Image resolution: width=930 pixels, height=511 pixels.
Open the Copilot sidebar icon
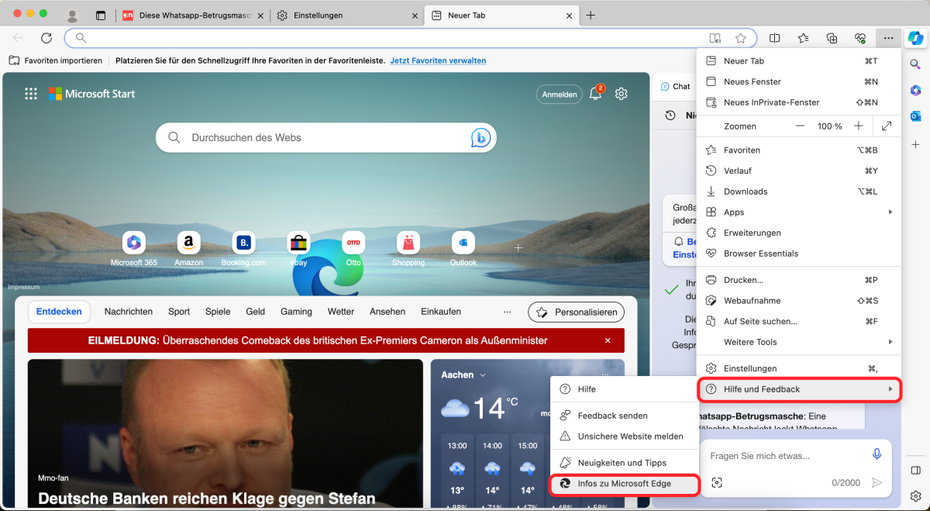click(x=915, y=38)
